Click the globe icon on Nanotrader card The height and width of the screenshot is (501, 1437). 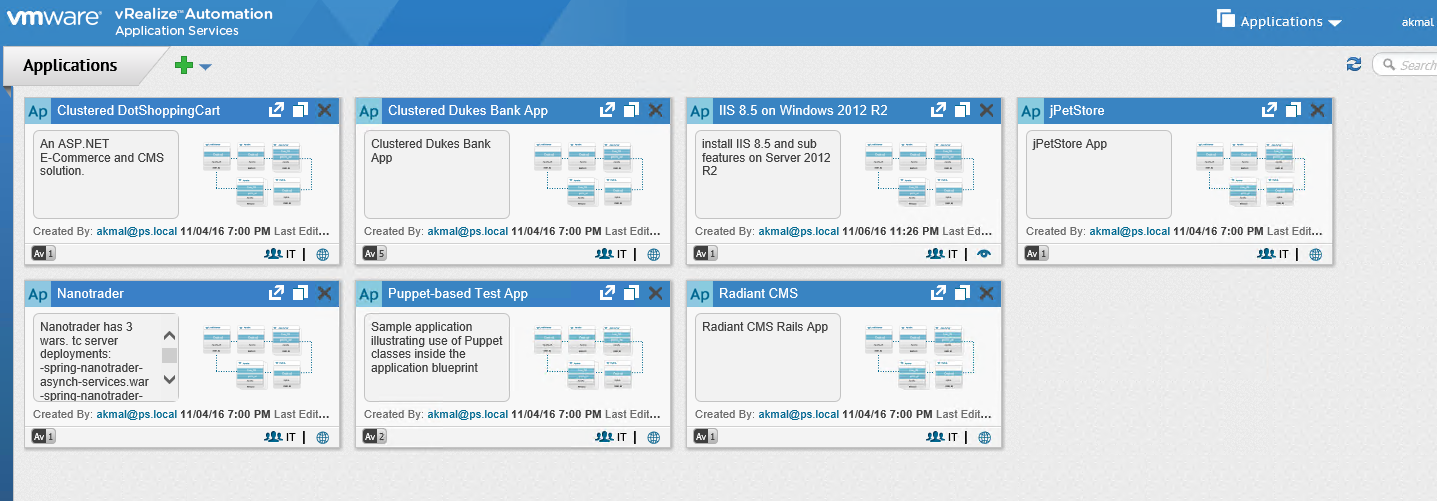point(322,438)
